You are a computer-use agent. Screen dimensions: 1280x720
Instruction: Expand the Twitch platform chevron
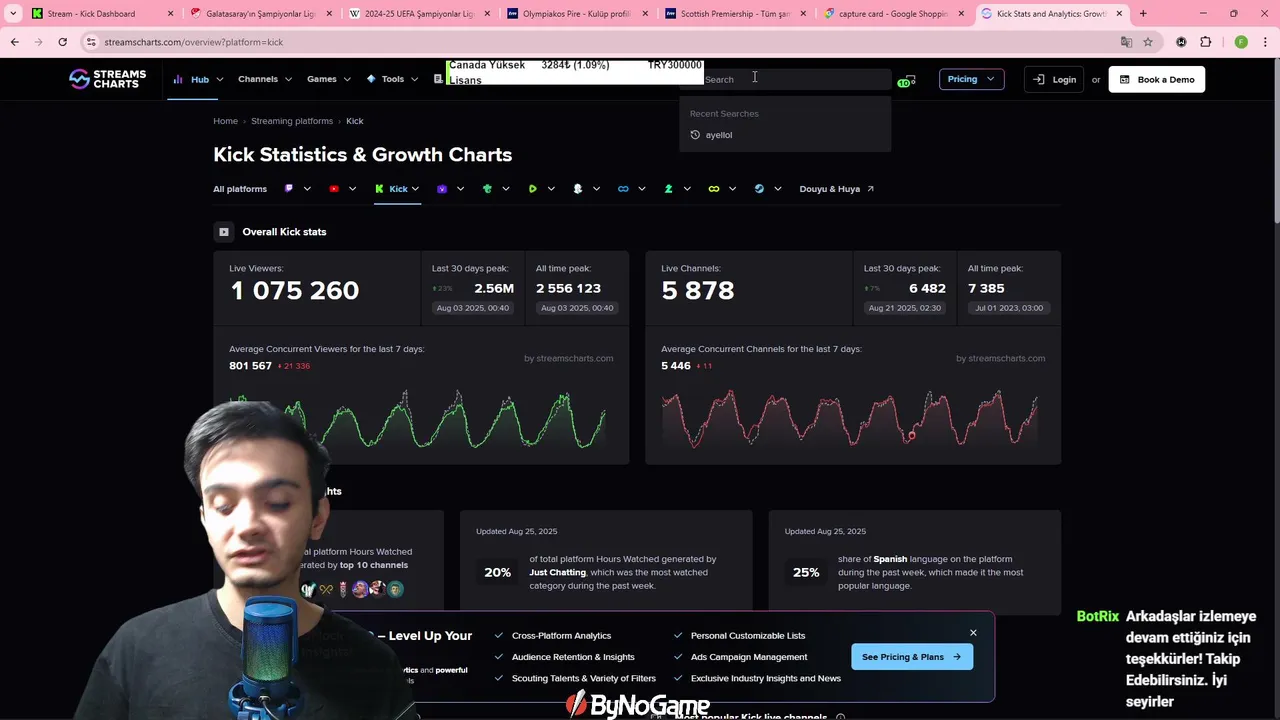pos(307,189)
